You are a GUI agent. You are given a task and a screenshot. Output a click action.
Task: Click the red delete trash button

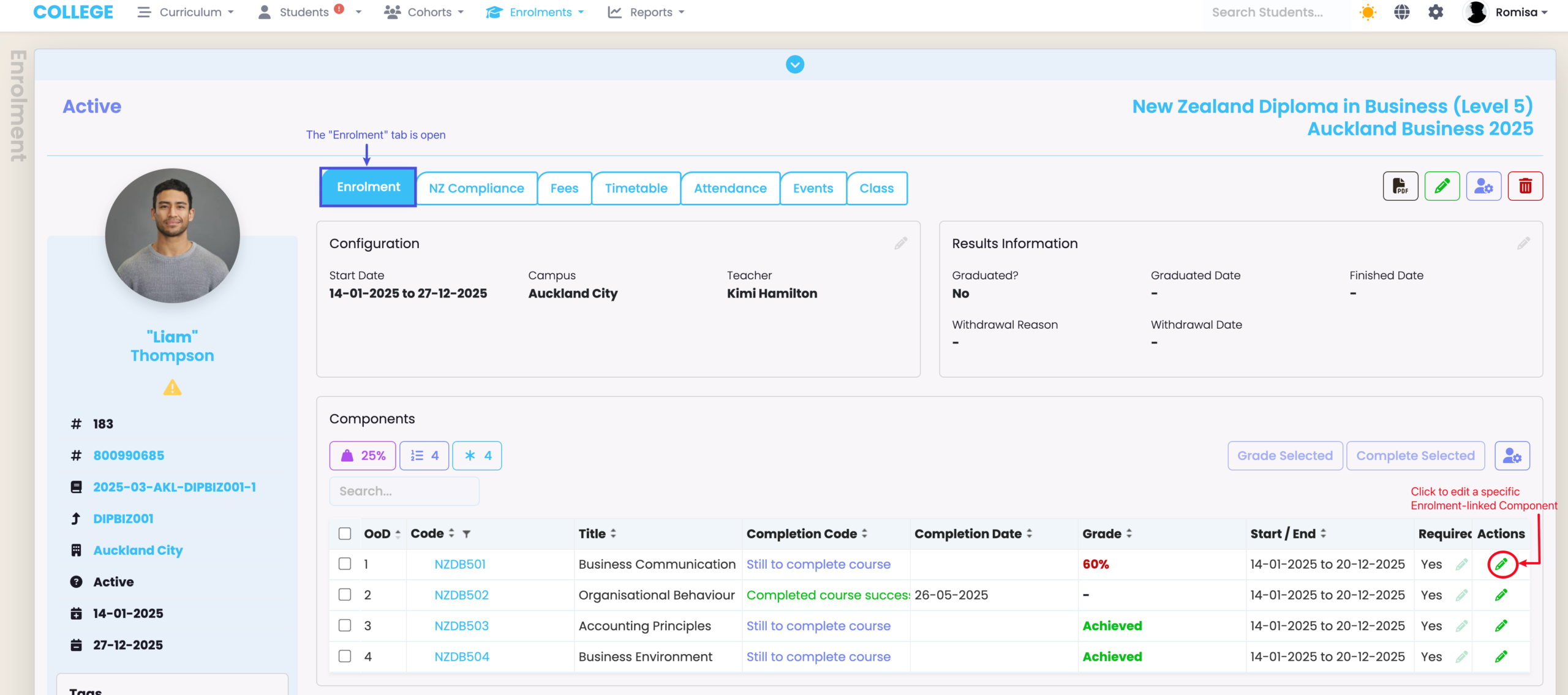click(1525, 186)
